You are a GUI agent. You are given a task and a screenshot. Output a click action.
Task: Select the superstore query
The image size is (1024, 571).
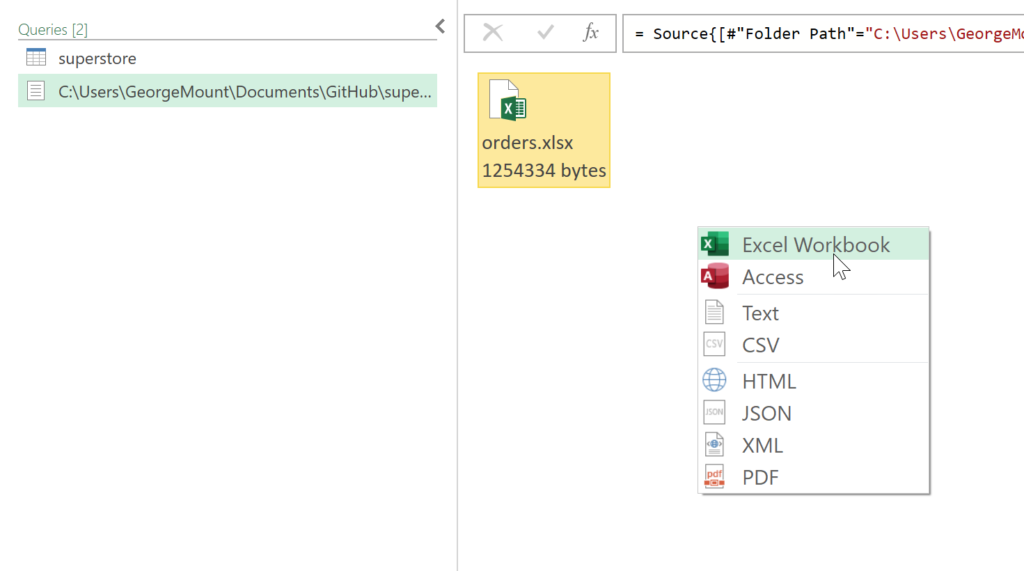click(97, 58)
